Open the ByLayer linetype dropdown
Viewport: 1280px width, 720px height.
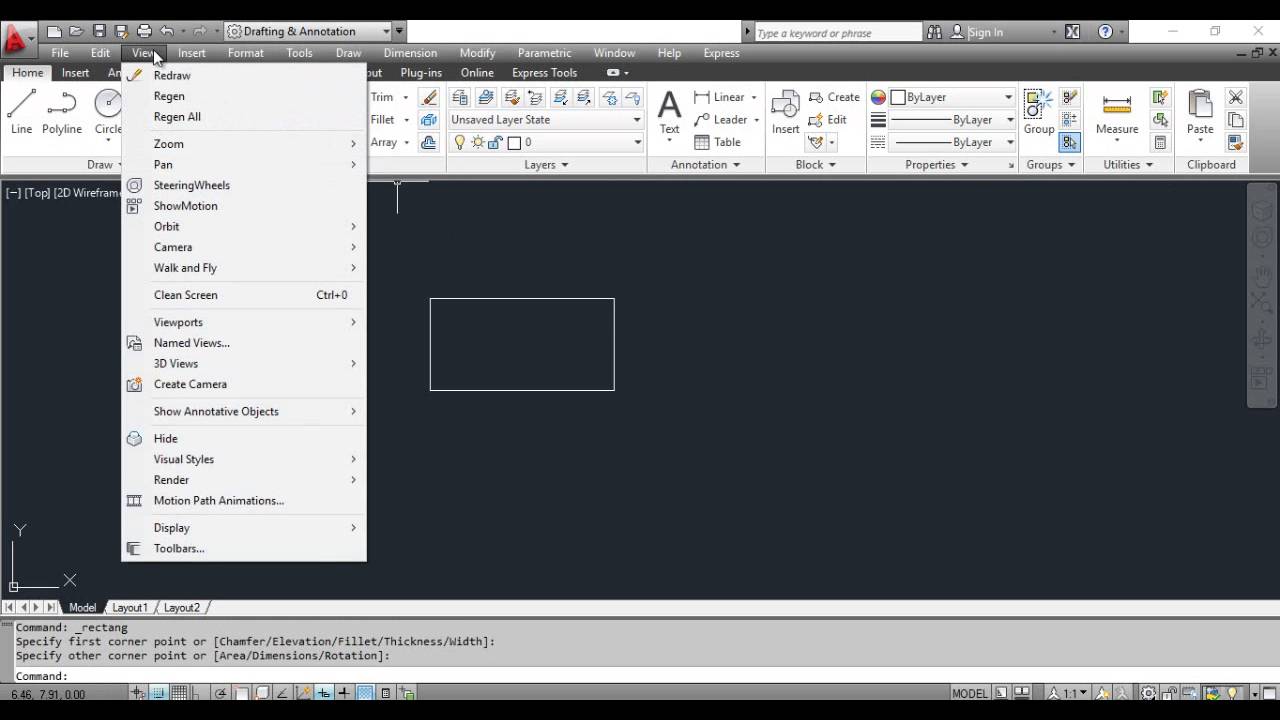(x=953, y=143)
